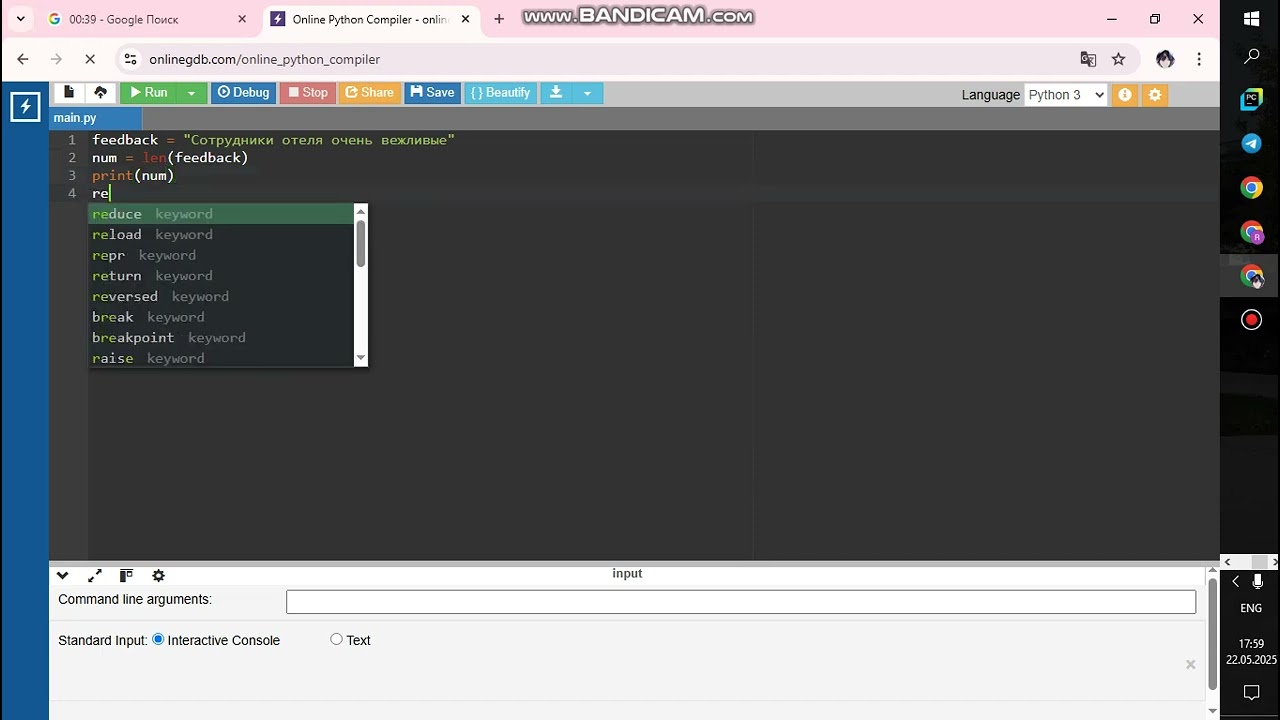Show hidden tray icons chevron
The image size is (1280, 720).
point(1235,581)
